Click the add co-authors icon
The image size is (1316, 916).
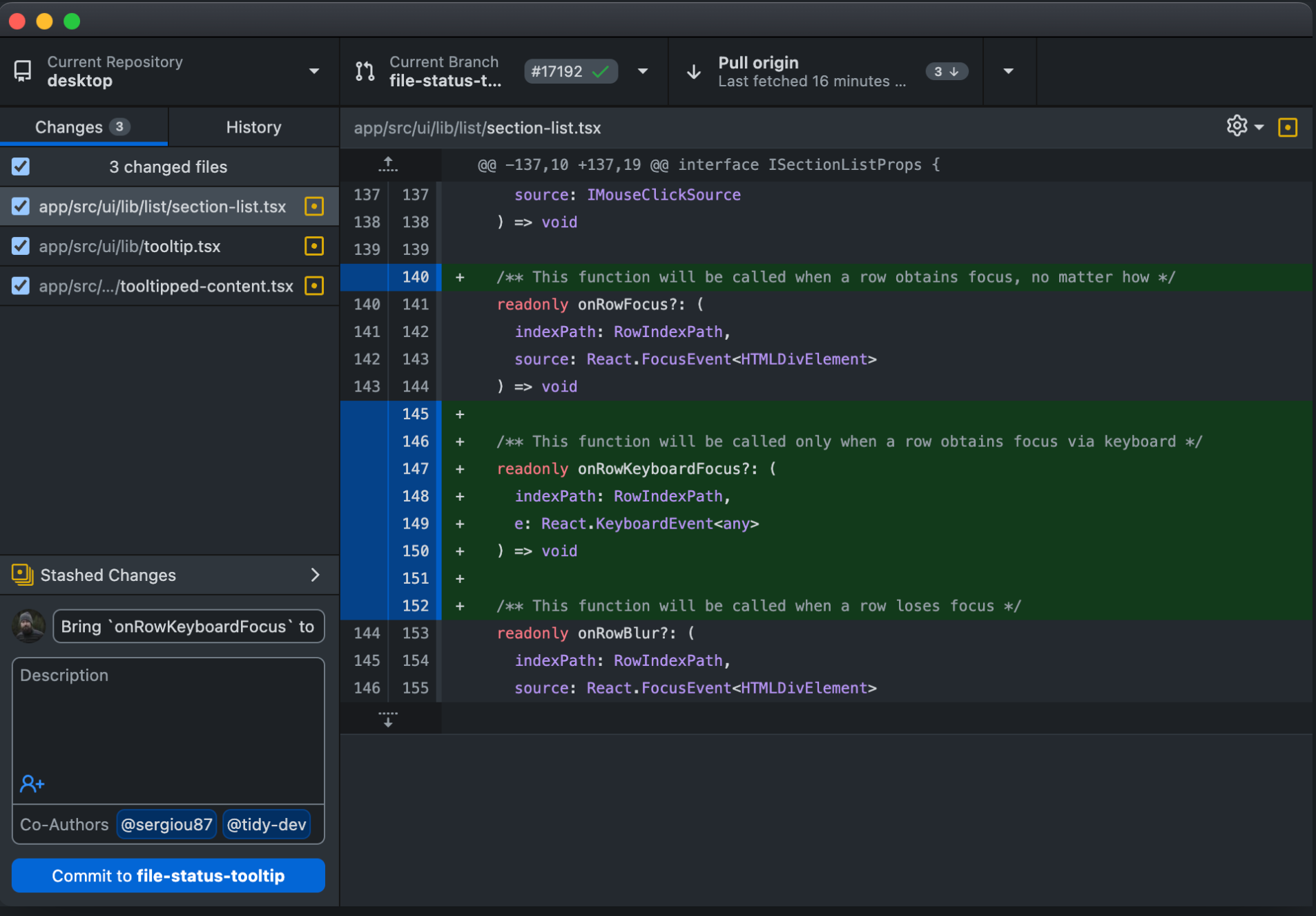click(x=32, y=783)
